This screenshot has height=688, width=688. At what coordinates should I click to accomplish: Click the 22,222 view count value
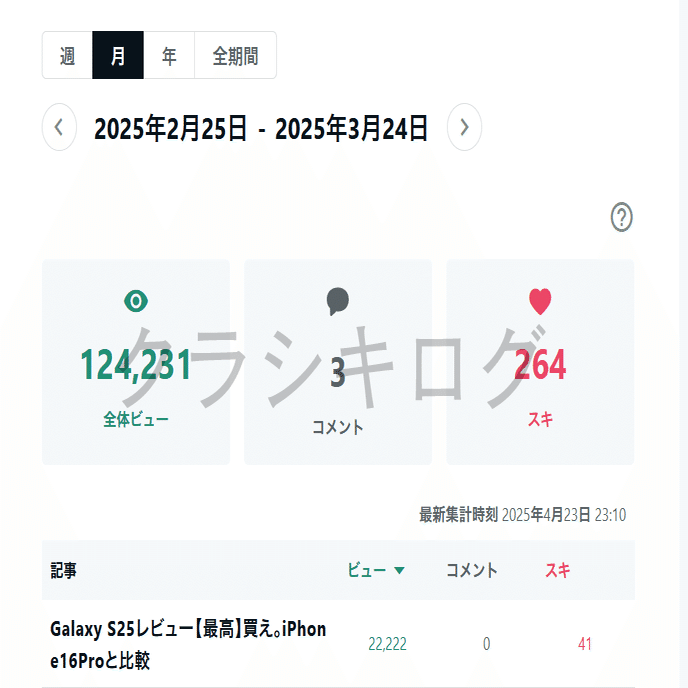click(387, 644)
